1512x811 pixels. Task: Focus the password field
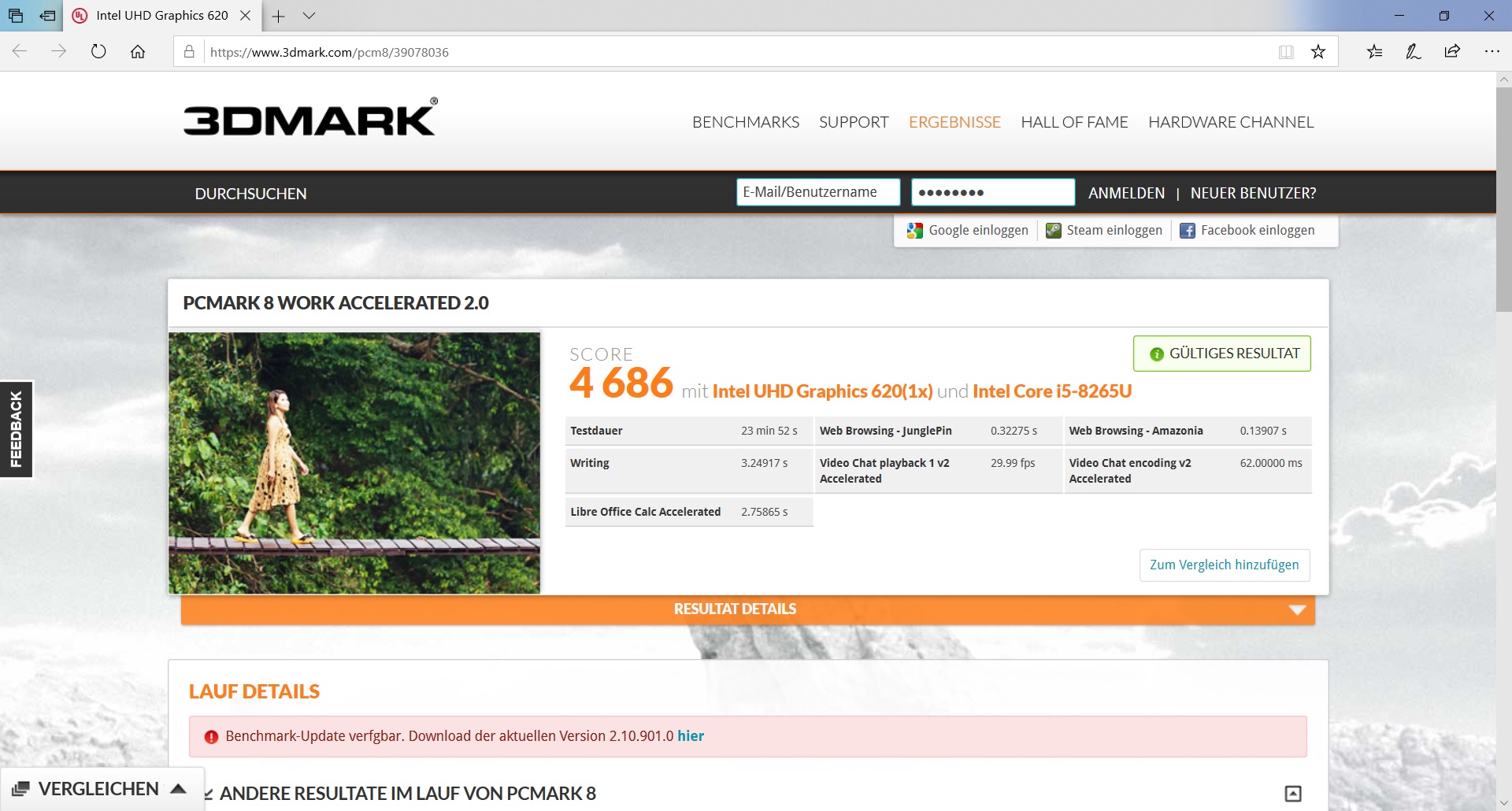993,192
